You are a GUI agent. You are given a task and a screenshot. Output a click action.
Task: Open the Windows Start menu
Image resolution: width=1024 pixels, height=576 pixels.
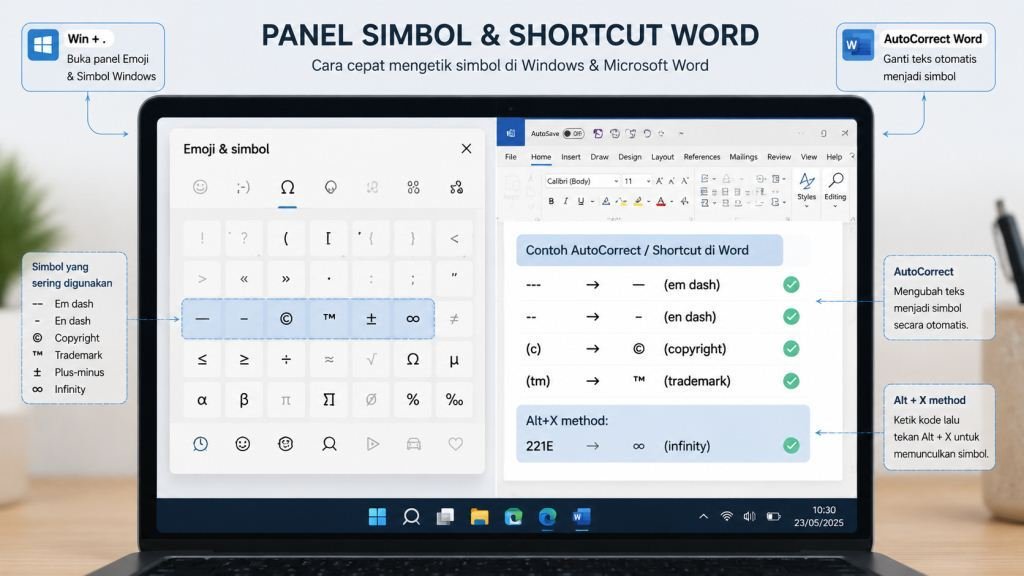pos(377,517)
